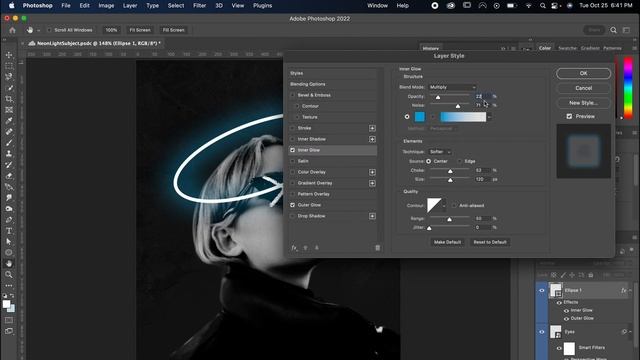Click the Make Default button
Viewport: 640px width, 360px height.
447,242
